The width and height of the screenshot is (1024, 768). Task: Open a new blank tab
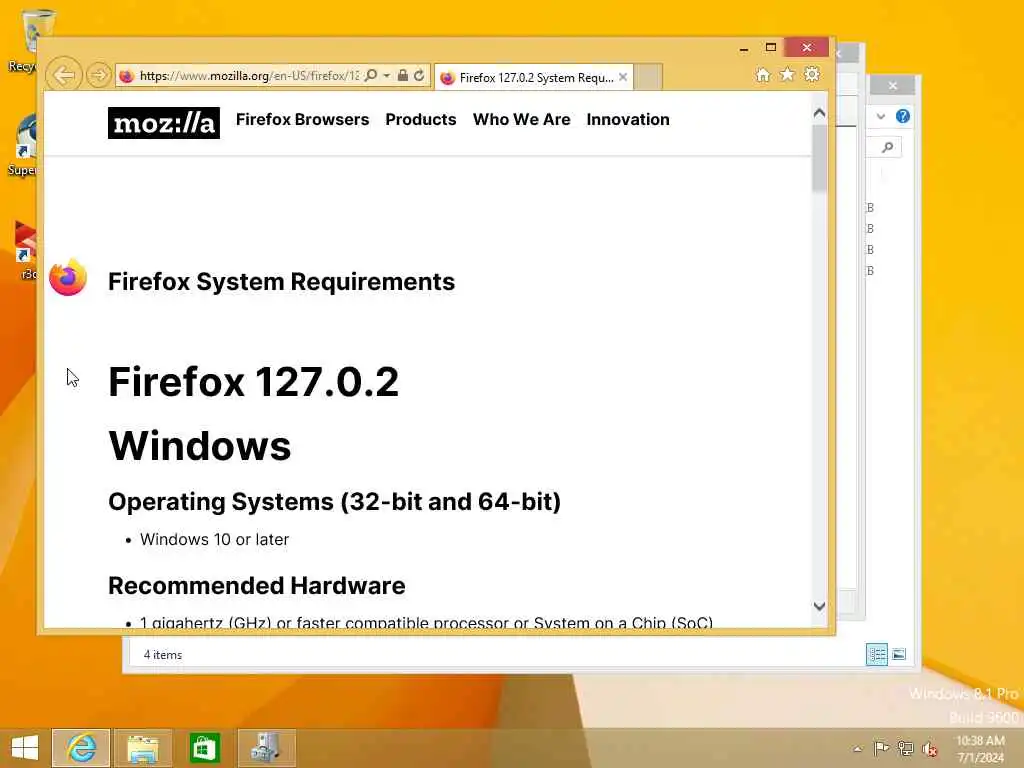(648, 77)
